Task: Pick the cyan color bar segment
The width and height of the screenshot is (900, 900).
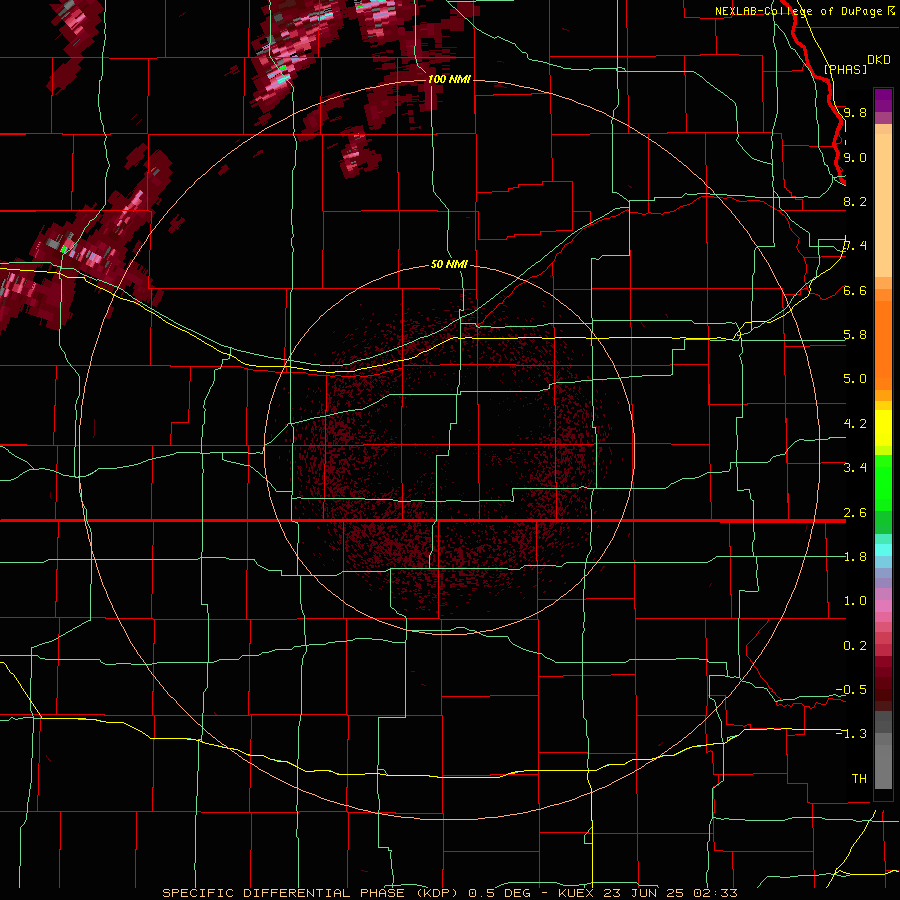Action: [x=883, y=550]
